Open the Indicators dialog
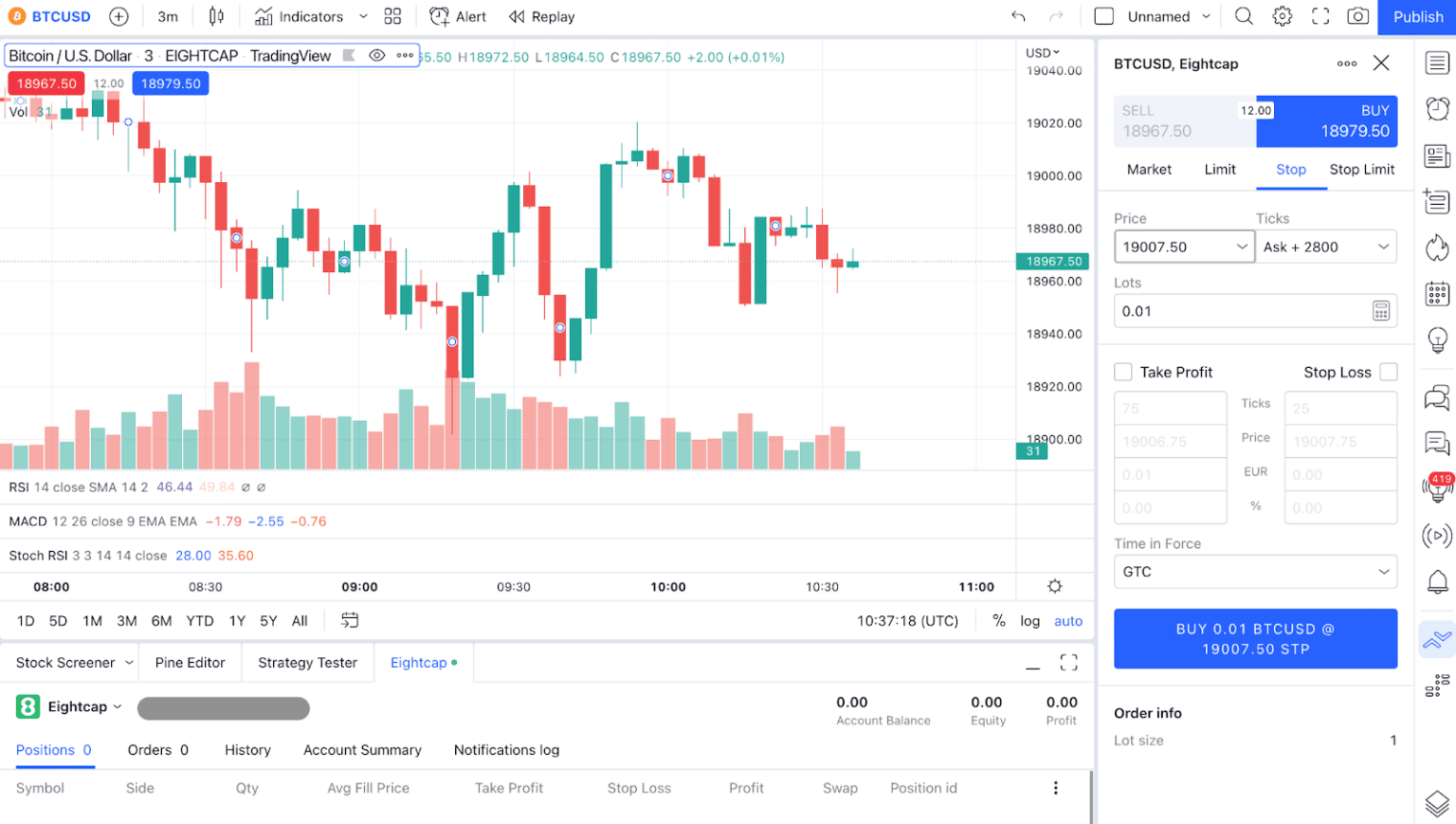Screen dimensions: 1456x824 click(300, 16)
